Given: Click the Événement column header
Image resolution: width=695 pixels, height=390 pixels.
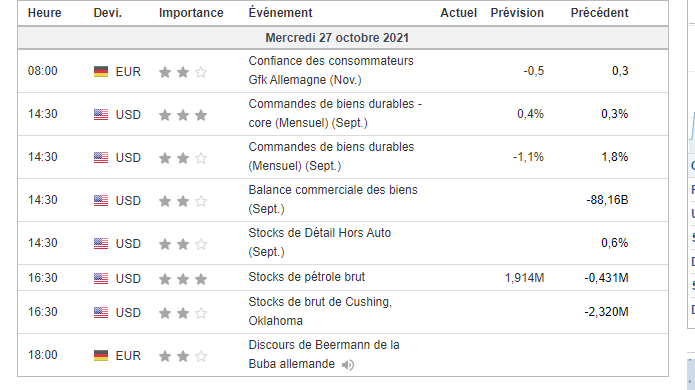Looking at the screenshot, I should (x=280, y=12).
